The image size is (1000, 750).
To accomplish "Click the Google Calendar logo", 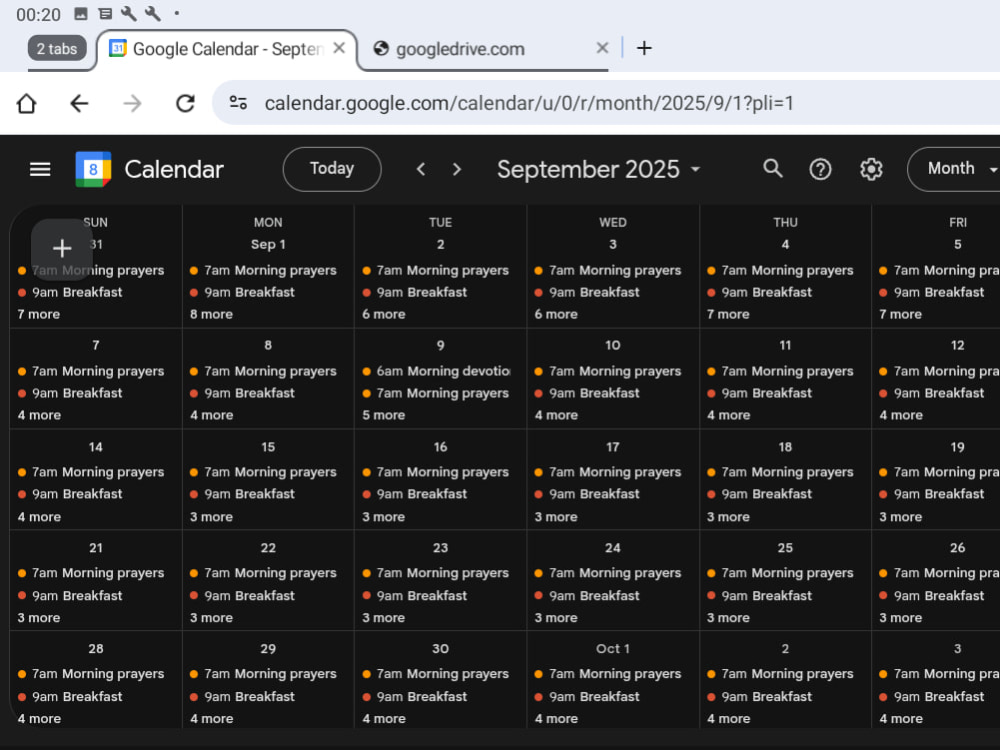I will [x=93, y=169].
